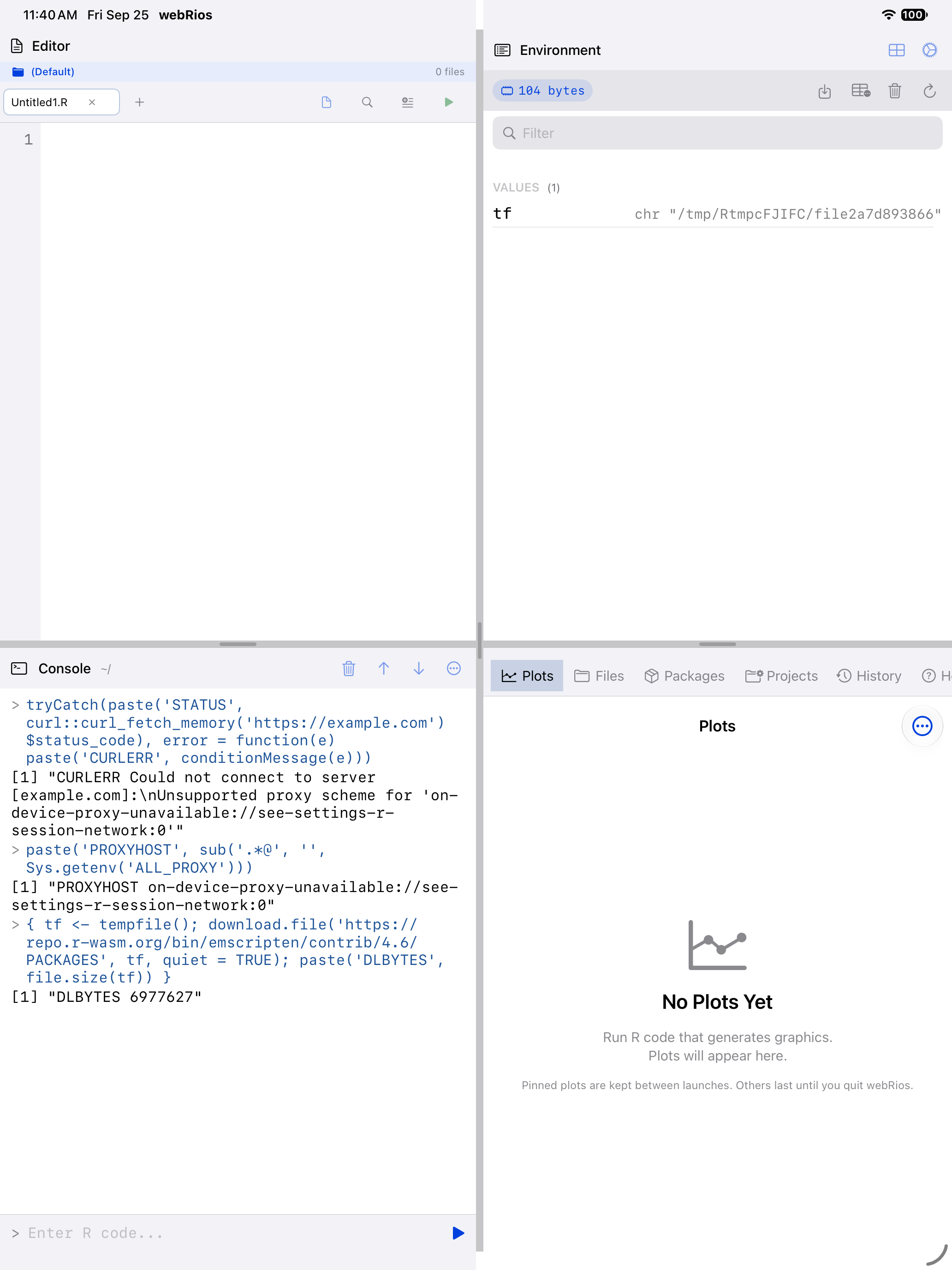Click the Editor panel document icon
952x1270 pixels.
(17, 46)
